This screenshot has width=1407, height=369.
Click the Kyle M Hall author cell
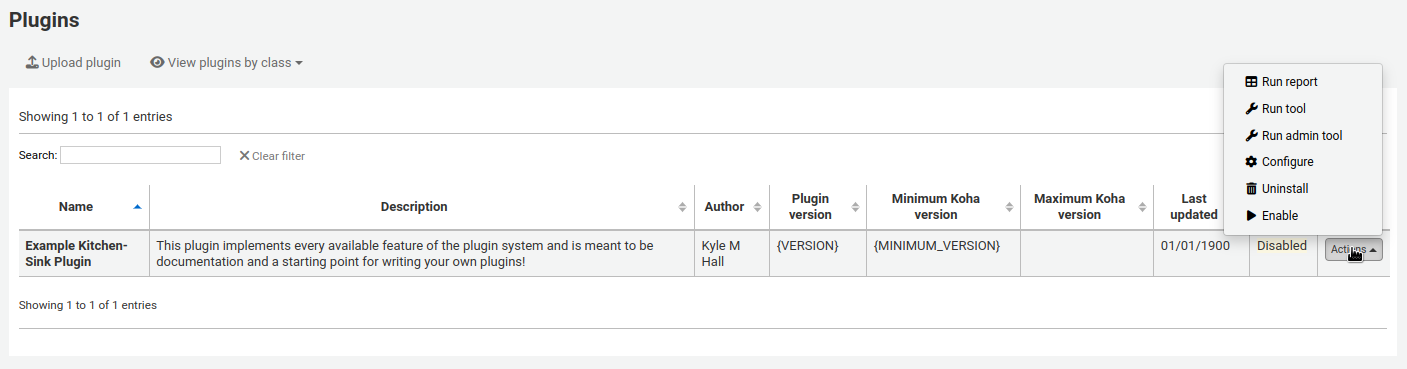(x=732, y=254)
